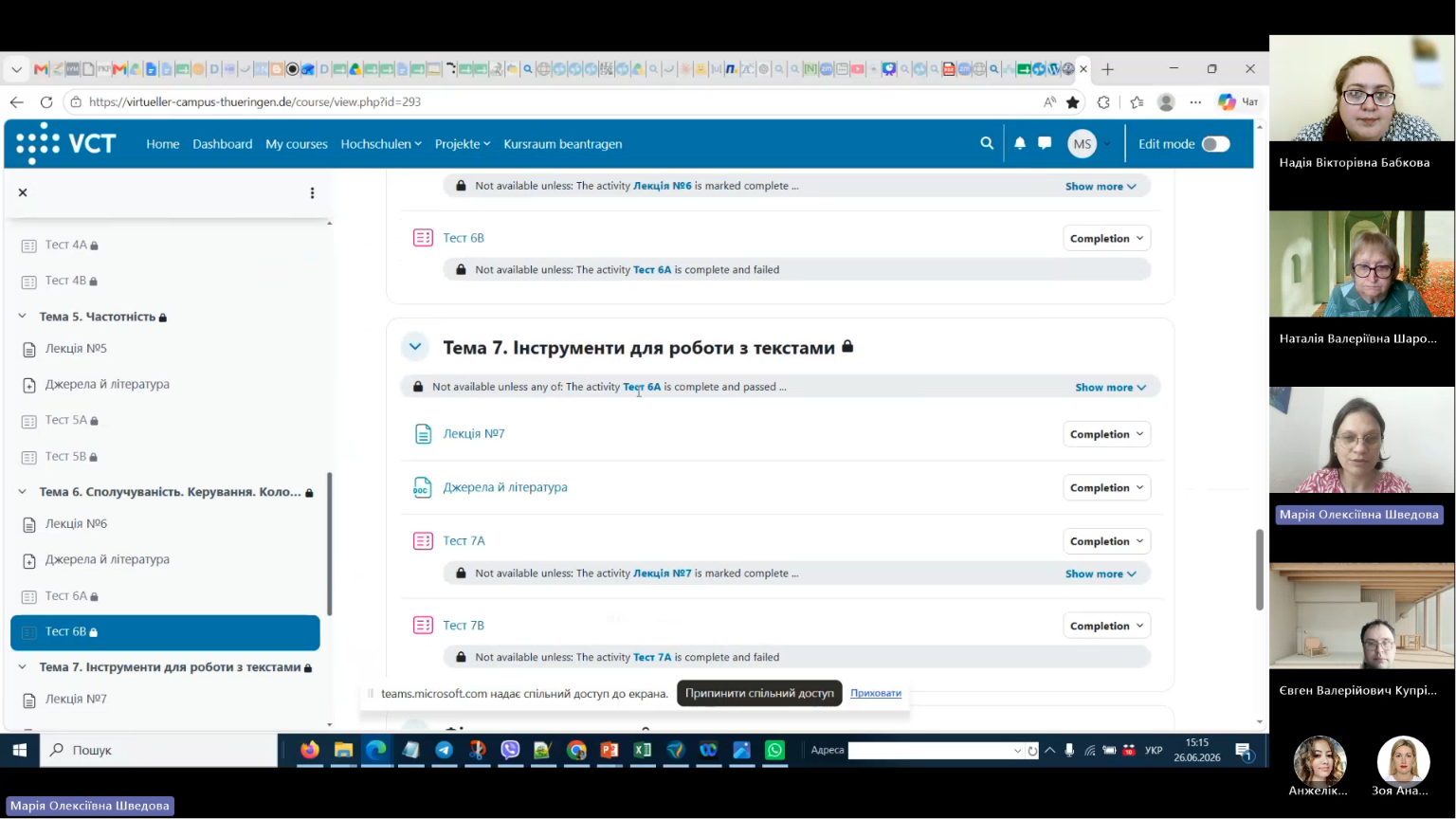Viewport: 1456px width, 819px height.
Task: Go to My courses
Action: (297, 144)
